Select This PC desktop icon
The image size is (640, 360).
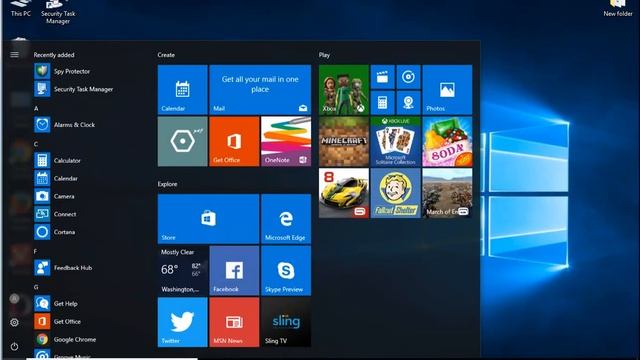[x=21, y=8]
